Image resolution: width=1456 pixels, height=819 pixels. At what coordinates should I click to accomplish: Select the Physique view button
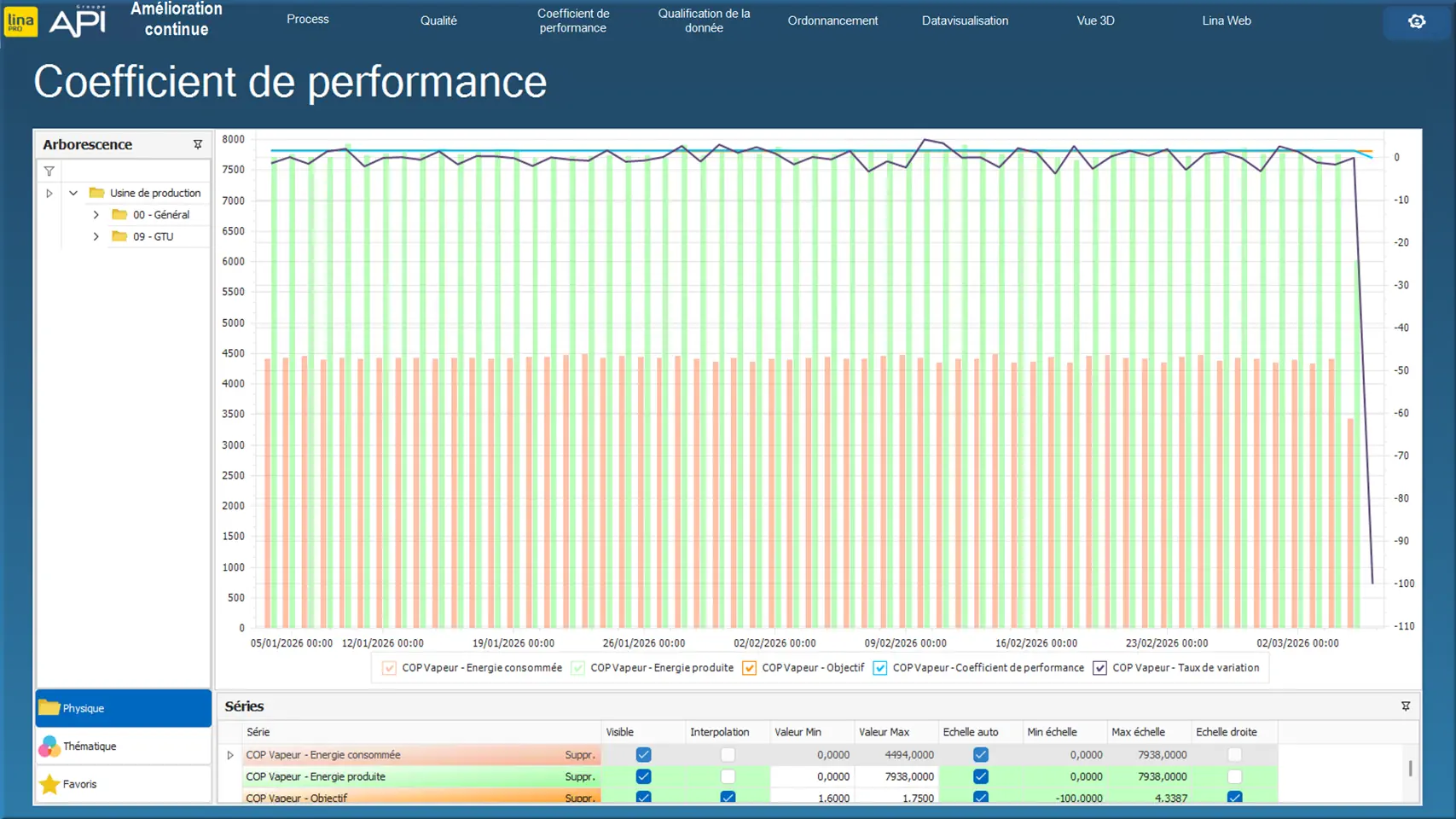tap(124, 708)
